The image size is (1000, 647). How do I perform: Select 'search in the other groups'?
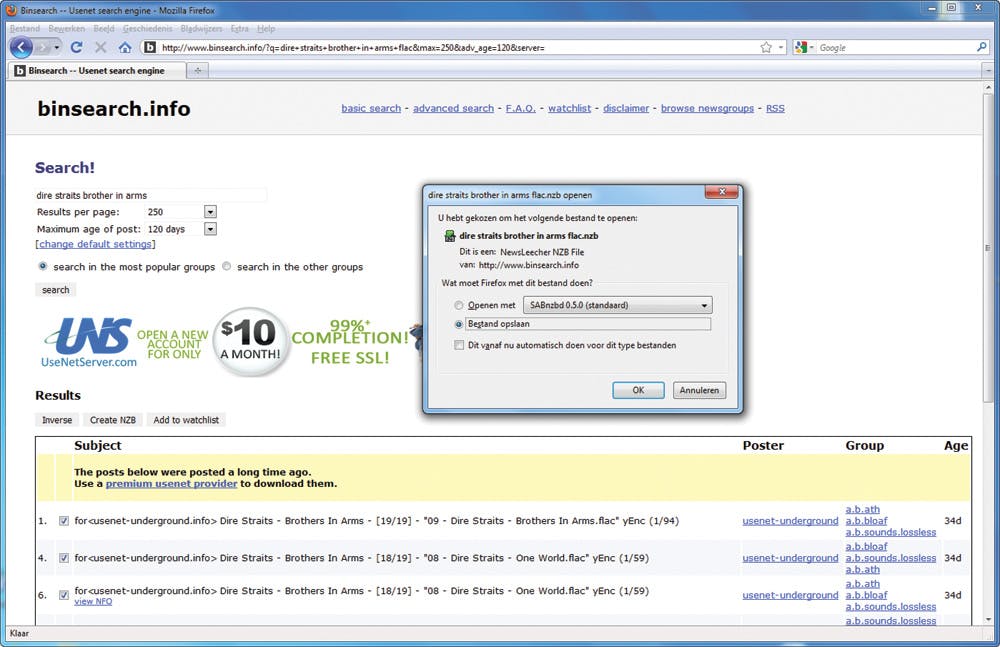[226, 267]
